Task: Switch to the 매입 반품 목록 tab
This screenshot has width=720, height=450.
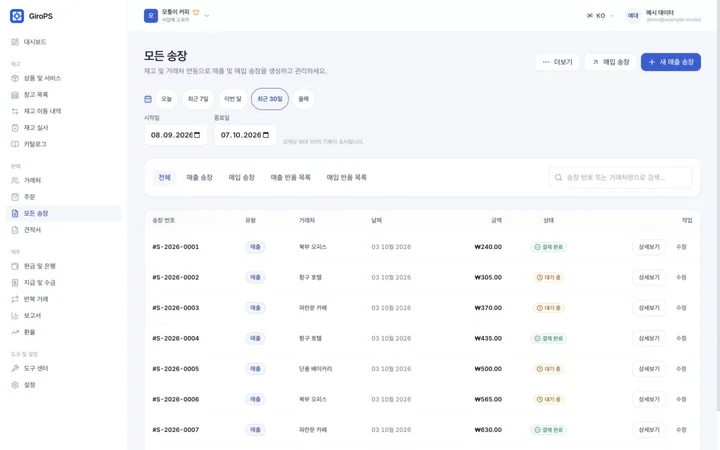Action: coord(347,178)
